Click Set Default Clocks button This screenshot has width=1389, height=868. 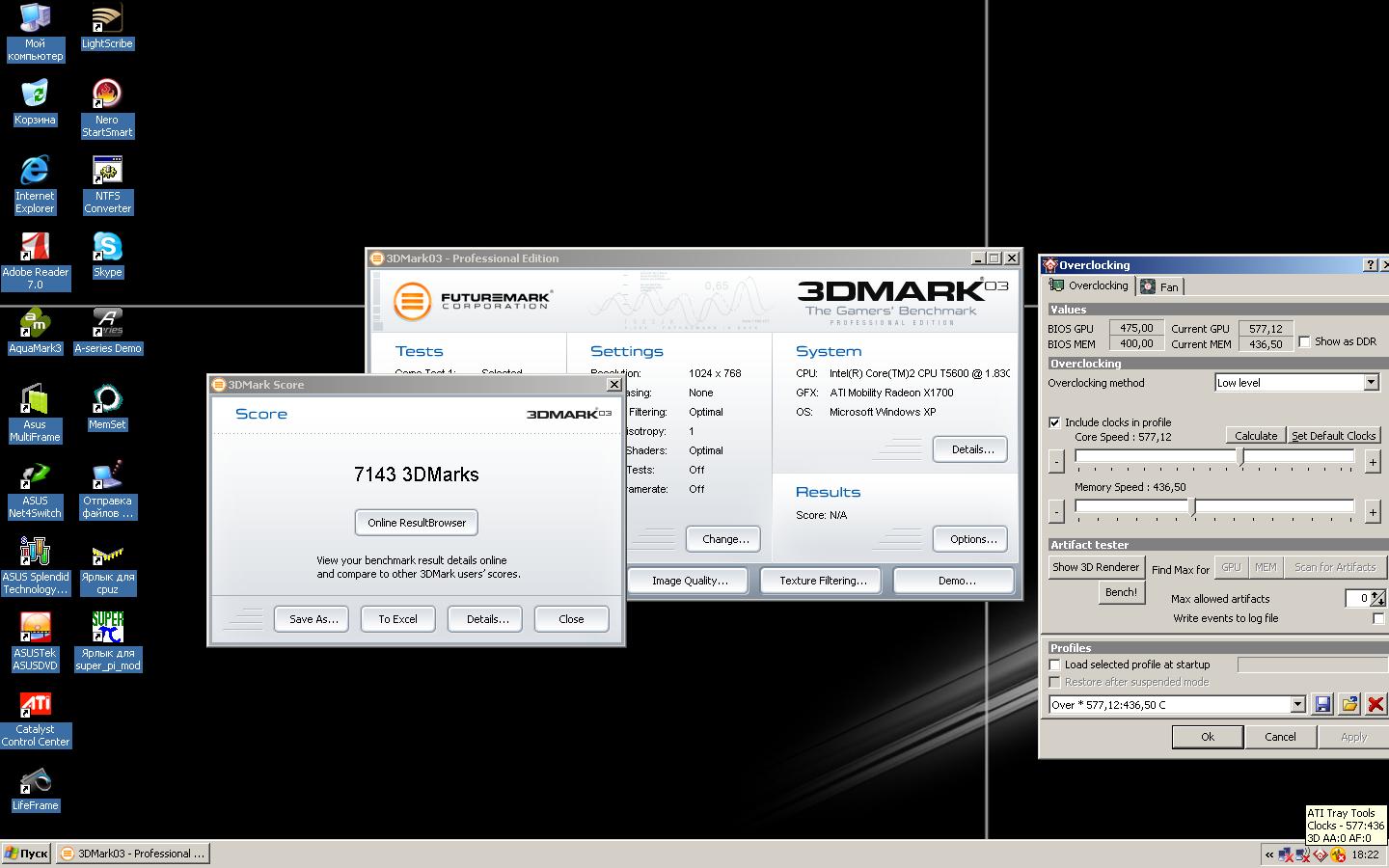[x=1334, y=436]
